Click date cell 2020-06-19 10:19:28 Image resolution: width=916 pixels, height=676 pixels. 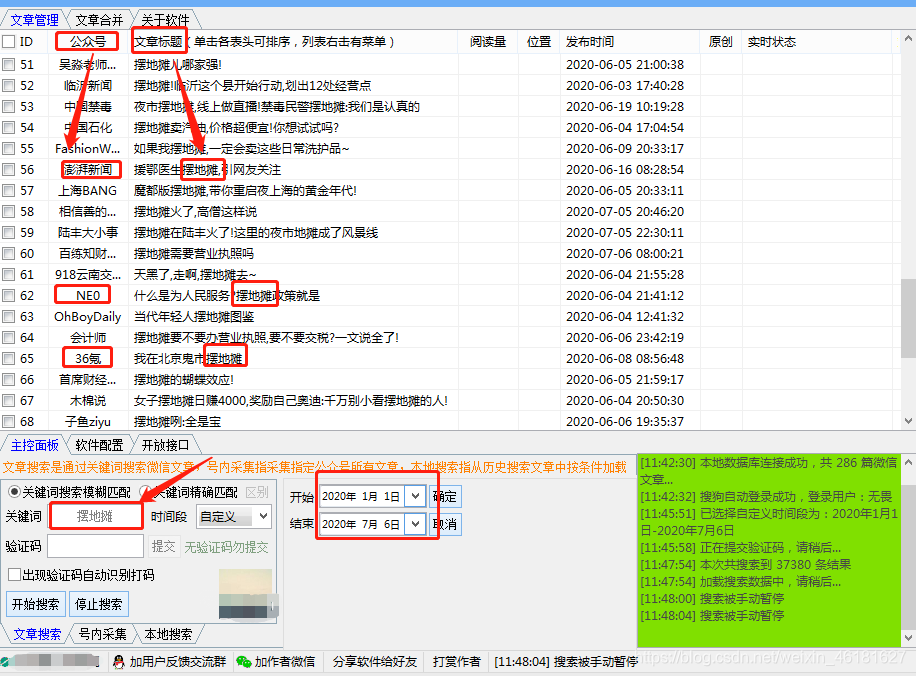[x=624, y=106]
